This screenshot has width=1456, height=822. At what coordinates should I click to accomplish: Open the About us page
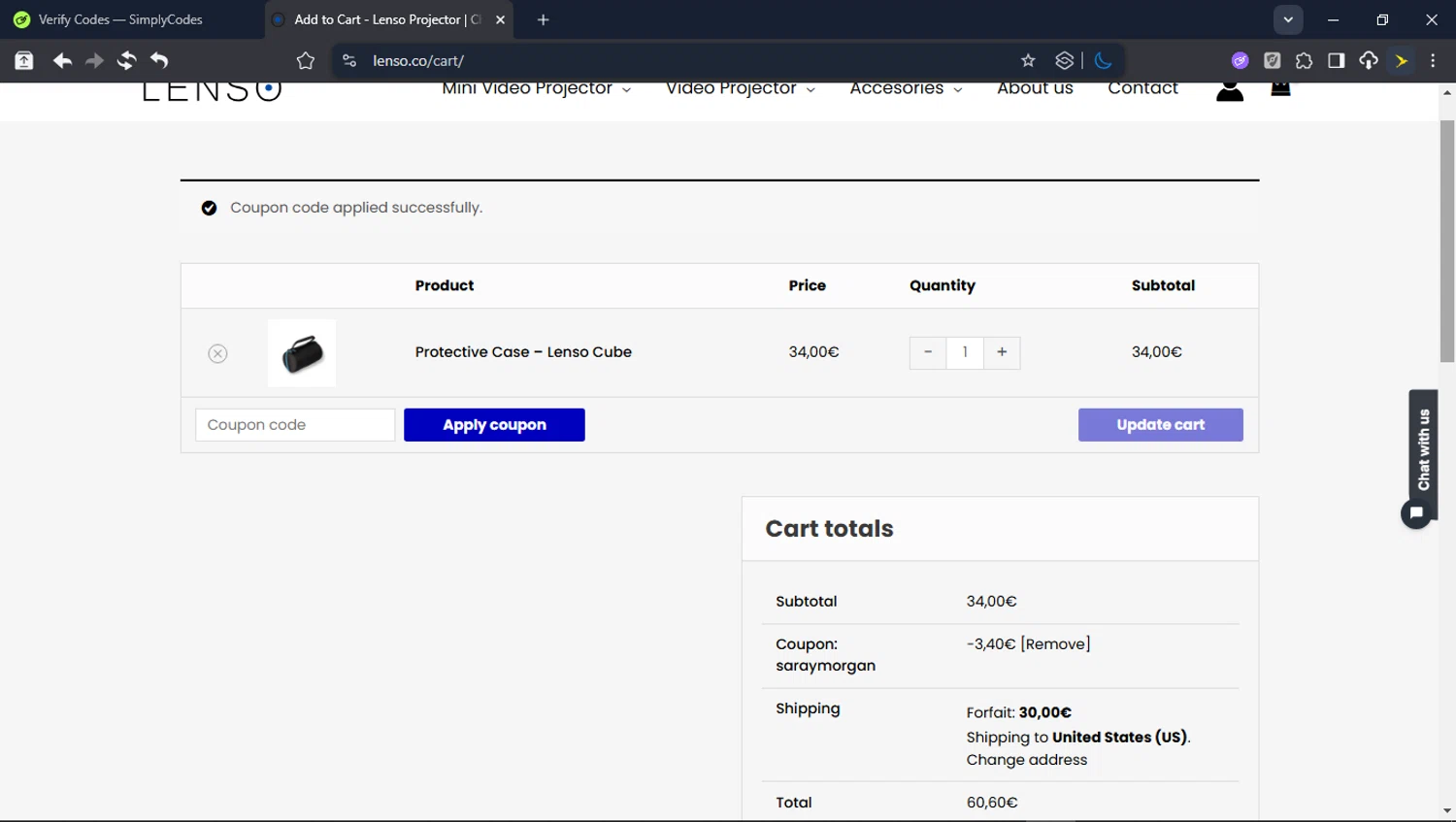click(1035, 88)
